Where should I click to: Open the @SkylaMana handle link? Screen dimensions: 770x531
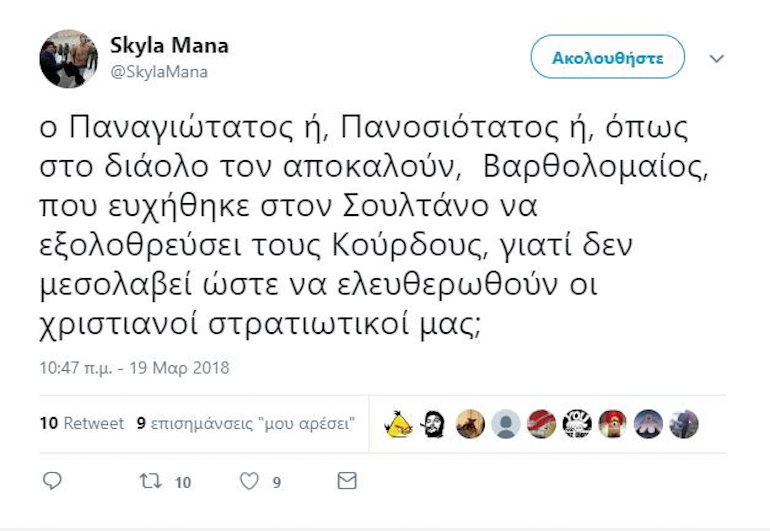pos(159,72)
